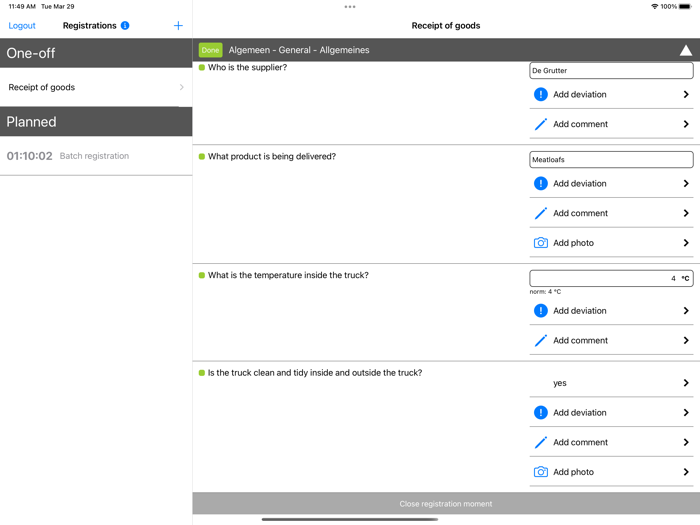Click camera icon under truck clean question
The width and height of the screenshot is (700, 525).
coord(541,472)
